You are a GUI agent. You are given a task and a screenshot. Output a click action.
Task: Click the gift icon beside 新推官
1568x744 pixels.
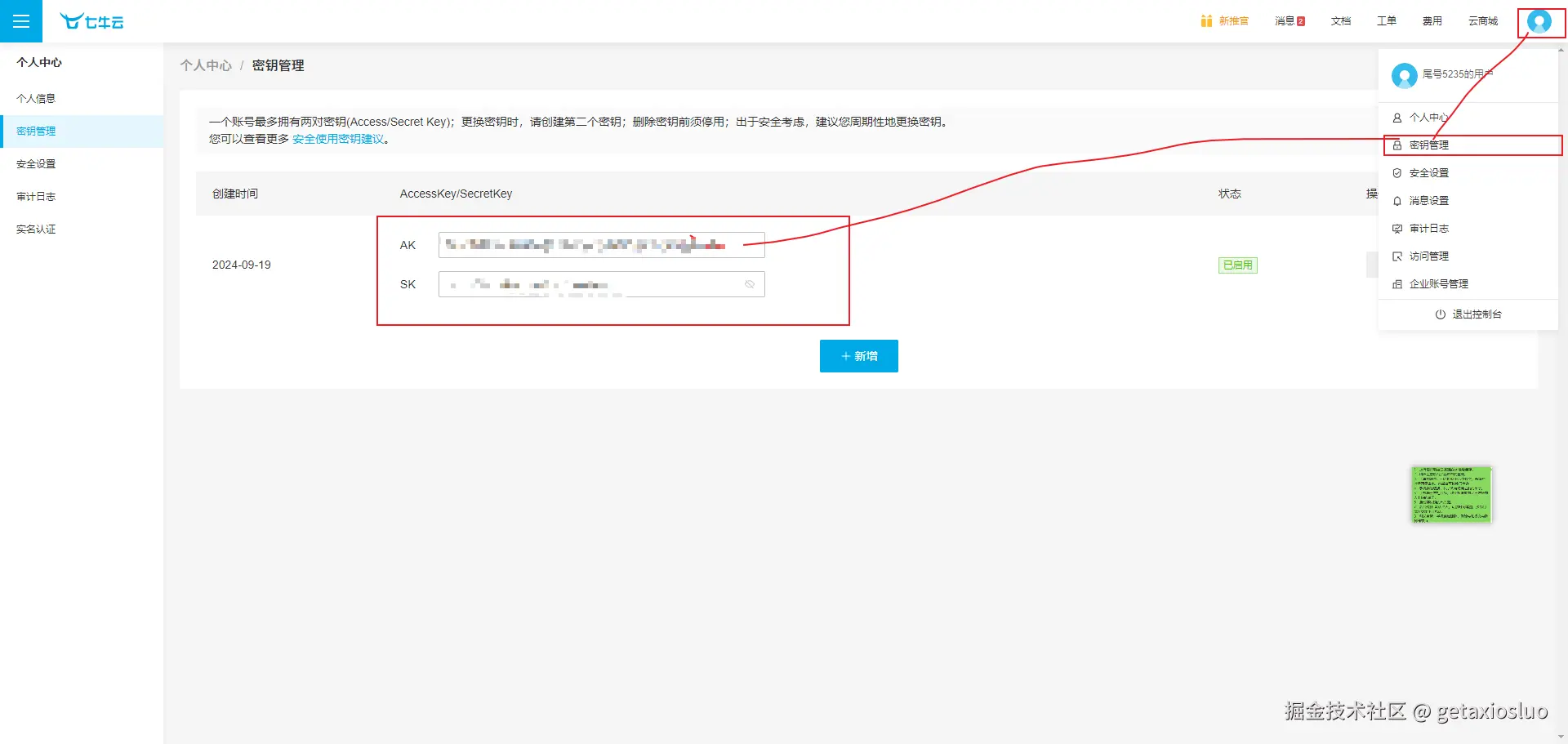(x=1206, y=21)
